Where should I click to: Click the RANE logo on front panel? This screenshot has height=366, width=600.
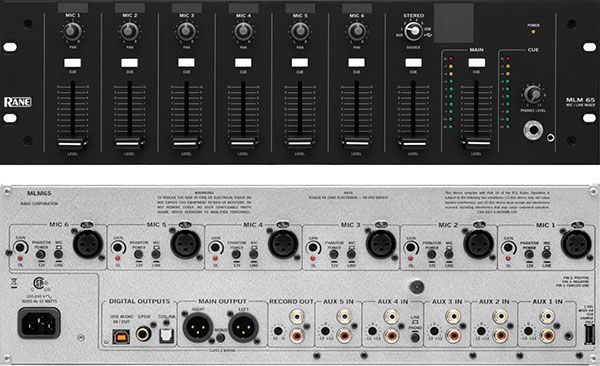(18, 102)
